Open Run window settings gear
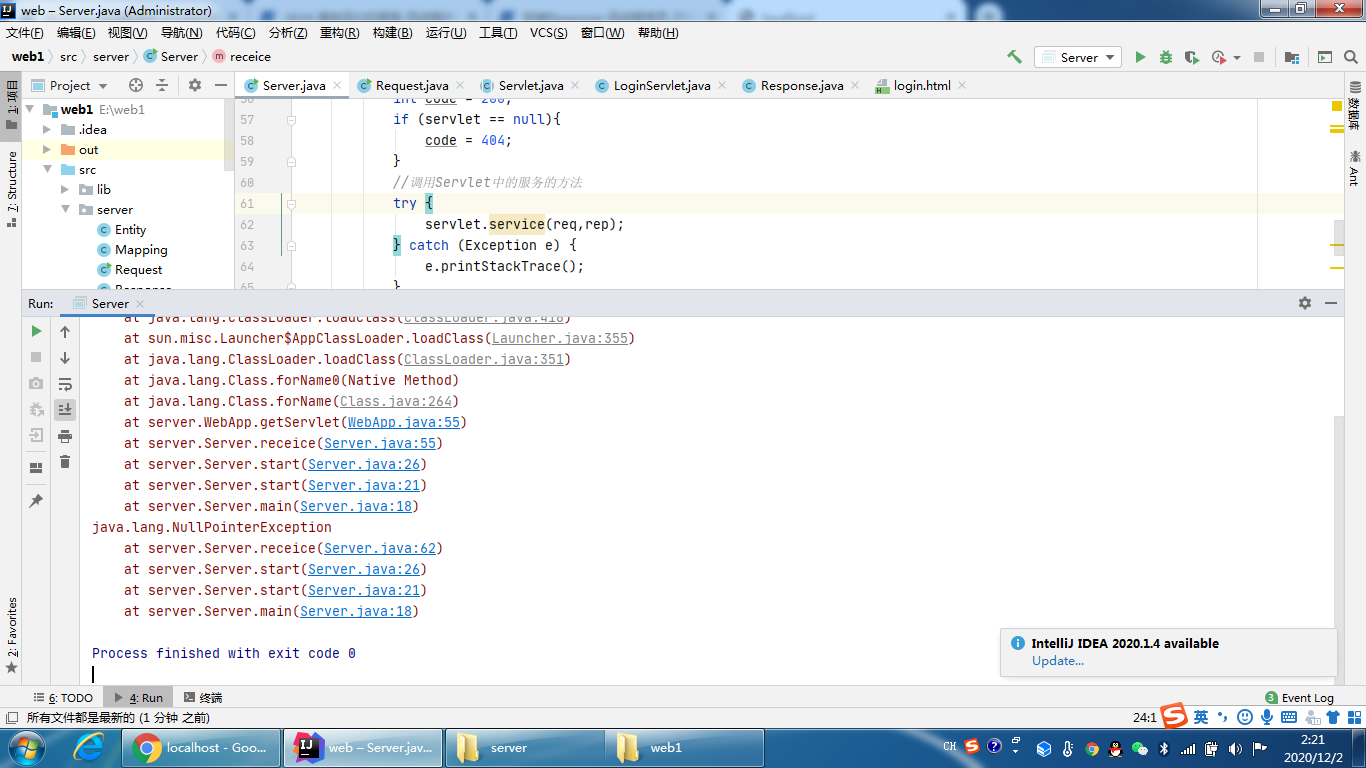The height and width of the screenshot is (768, 1366). tap(1305, 303)
